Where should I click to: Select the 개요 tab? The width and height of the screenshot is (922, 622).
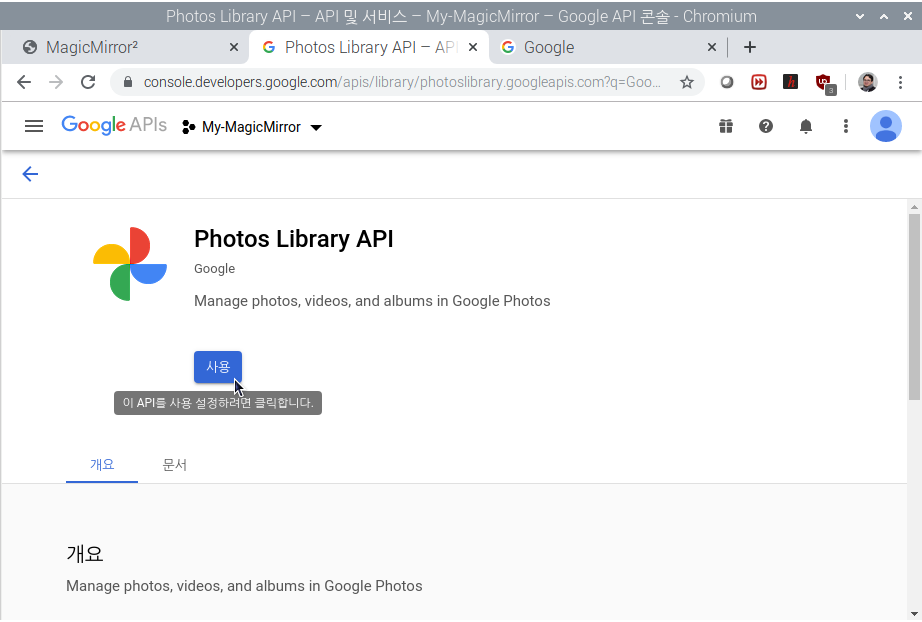click(102, 465)
